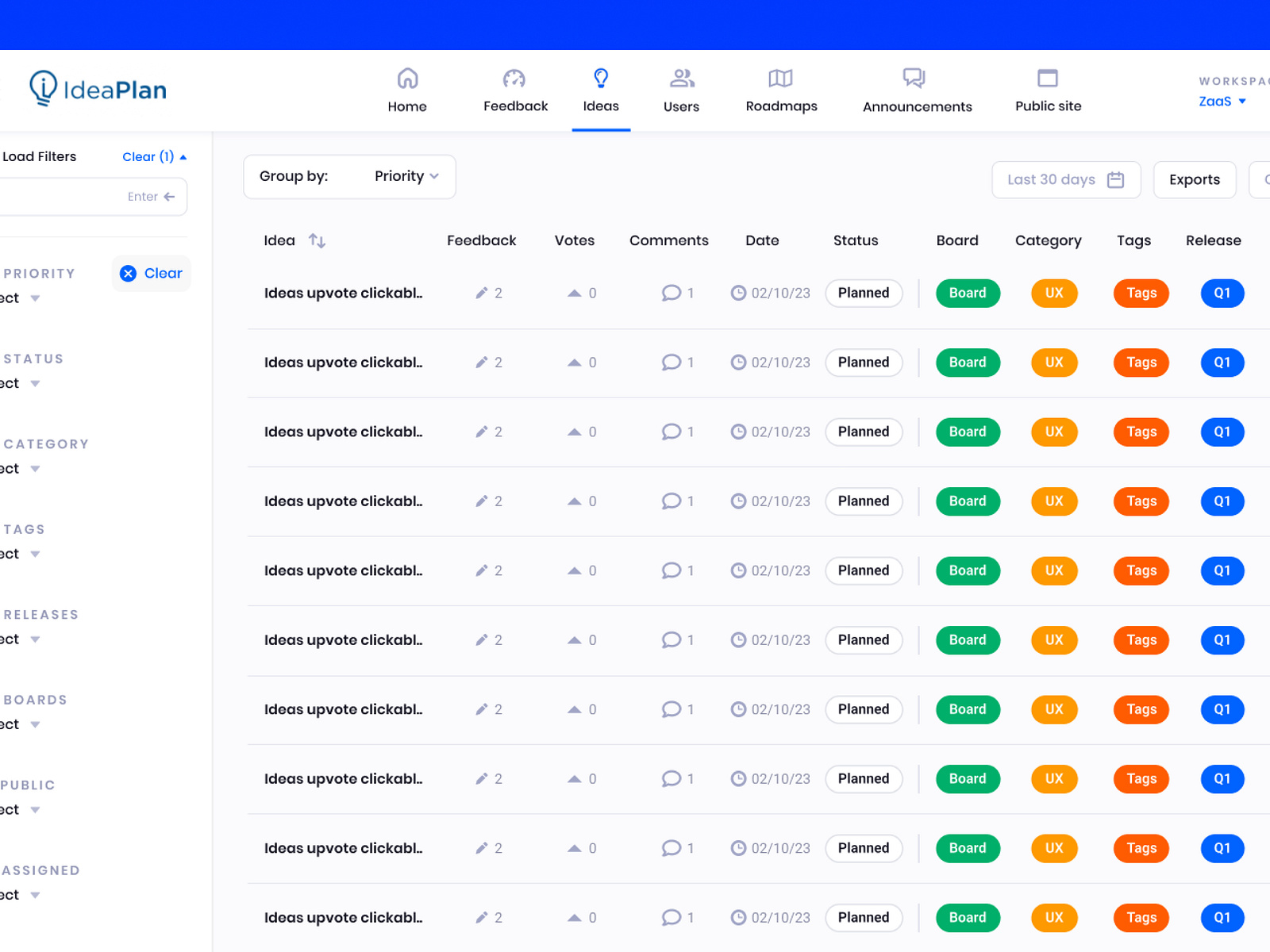Click the edit pencil on first idea row

tap(482, 293)
